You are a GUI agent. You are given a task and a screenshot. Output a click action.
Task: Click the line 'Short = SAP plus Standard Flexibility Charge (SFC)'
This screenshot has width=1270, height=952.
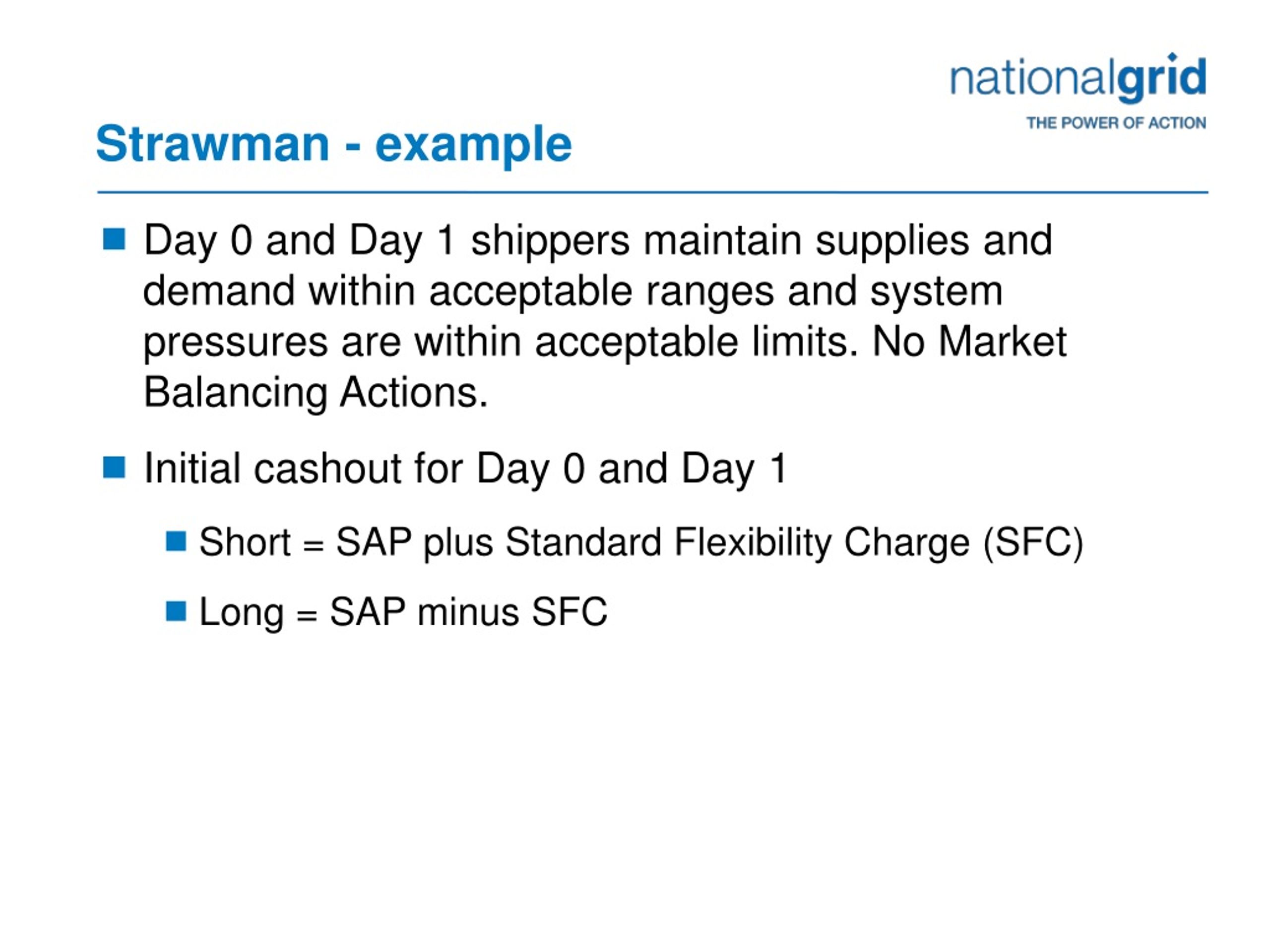click(x=641, y=542)
